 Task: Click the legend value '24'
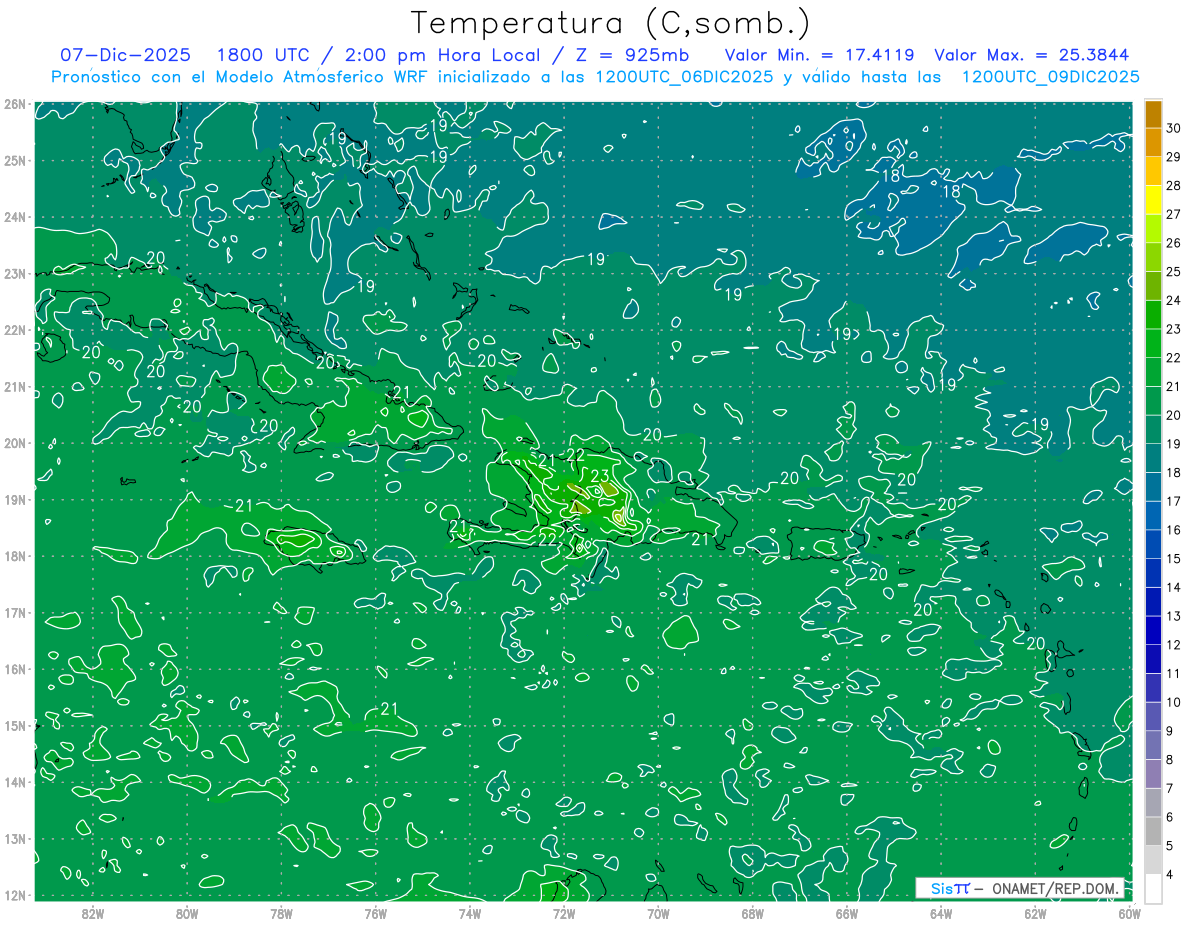tap(1173, 301)
